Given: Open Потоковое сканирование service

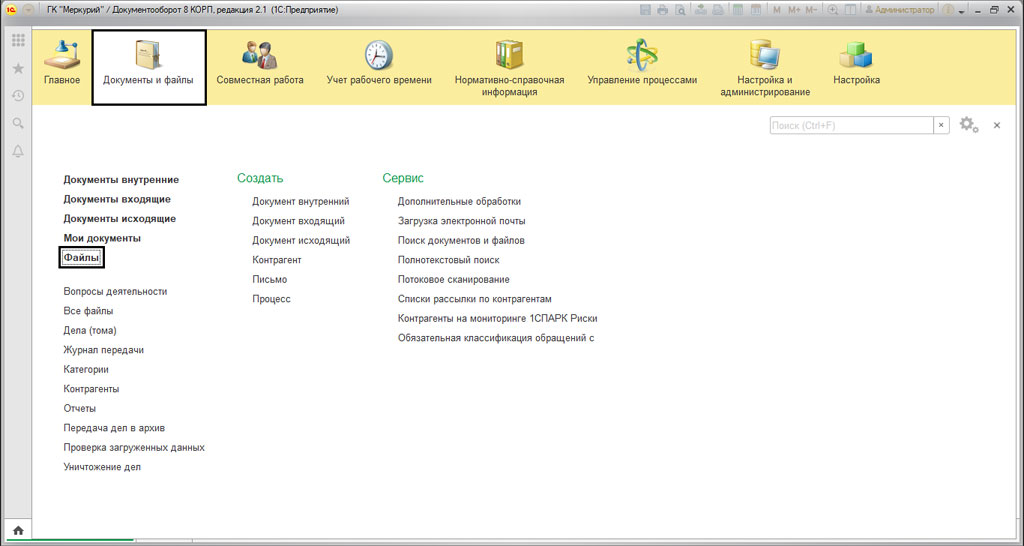Looking at the screenshot, I should [453, 279].
